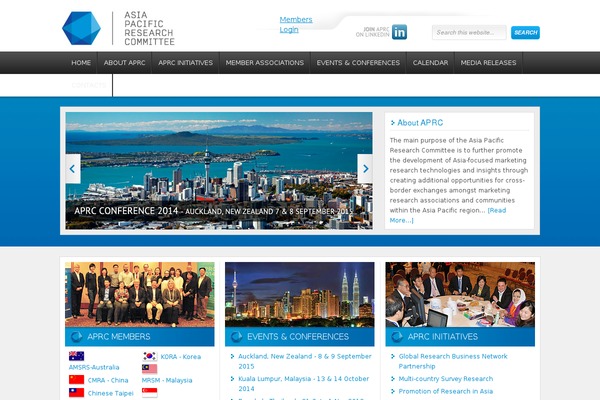Click the APRC MEMBERS section heading
The height and width of the screenshot is (400, 600).
119,337
